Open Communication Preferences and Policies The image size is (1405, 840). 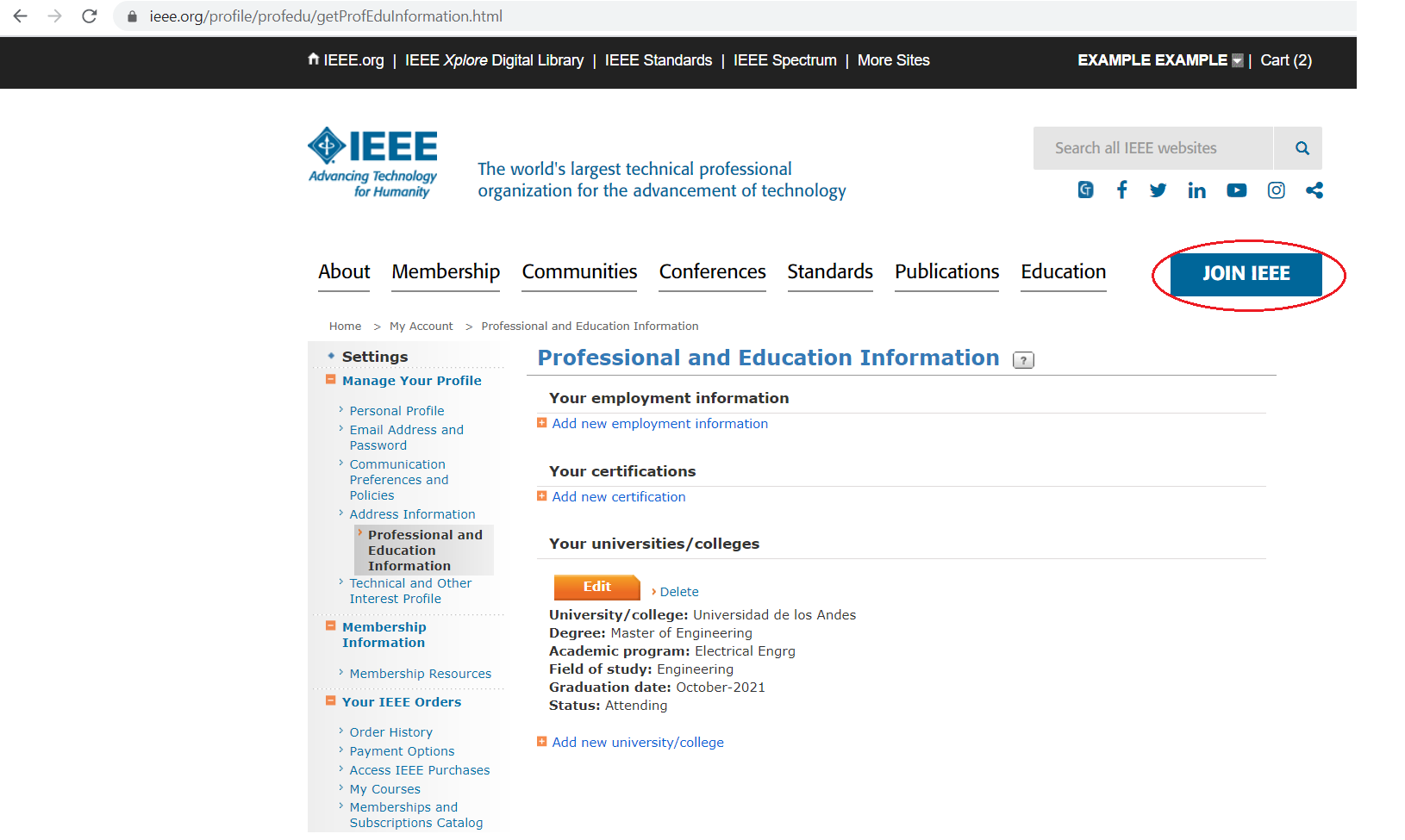(x=399, y=480)
